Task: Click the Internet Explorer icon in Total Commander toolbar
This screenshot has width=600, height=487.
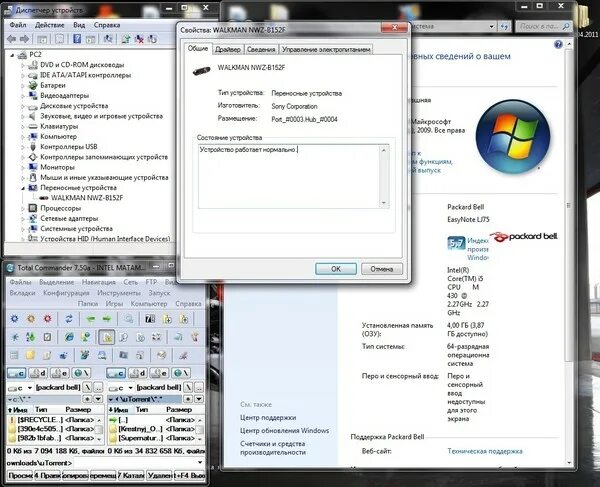Action: [x=69, y=337]
